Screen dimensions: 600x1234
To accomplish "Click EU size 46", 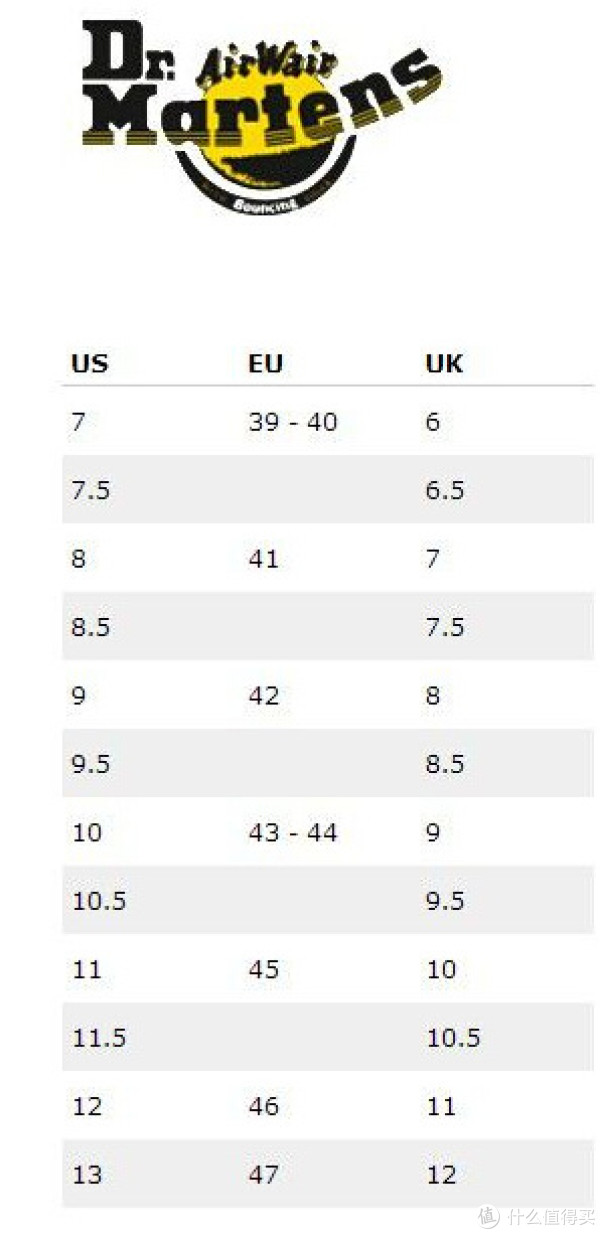I will 263,1107.
